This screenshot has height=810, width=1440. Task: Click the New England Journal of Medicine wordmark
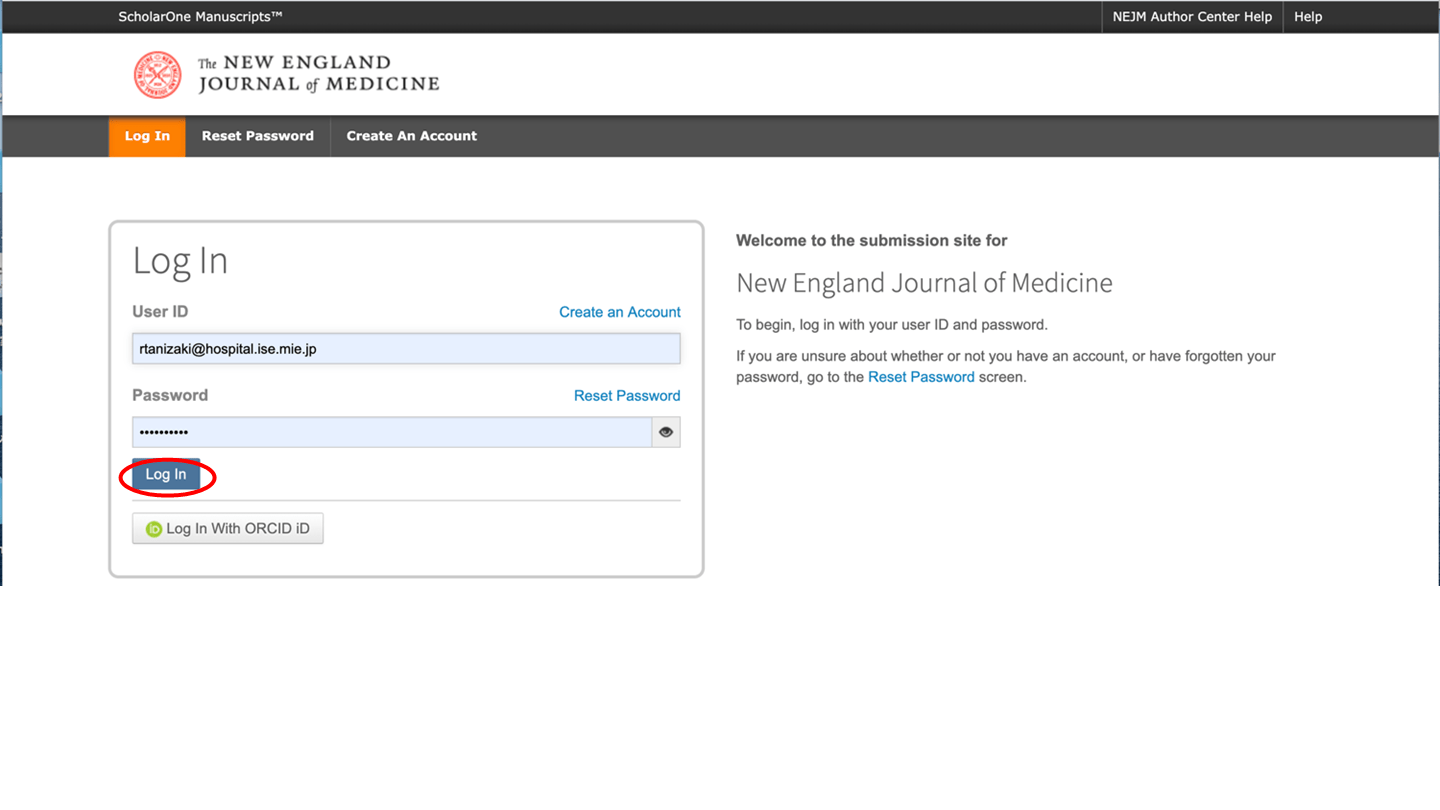pos(318,75)
